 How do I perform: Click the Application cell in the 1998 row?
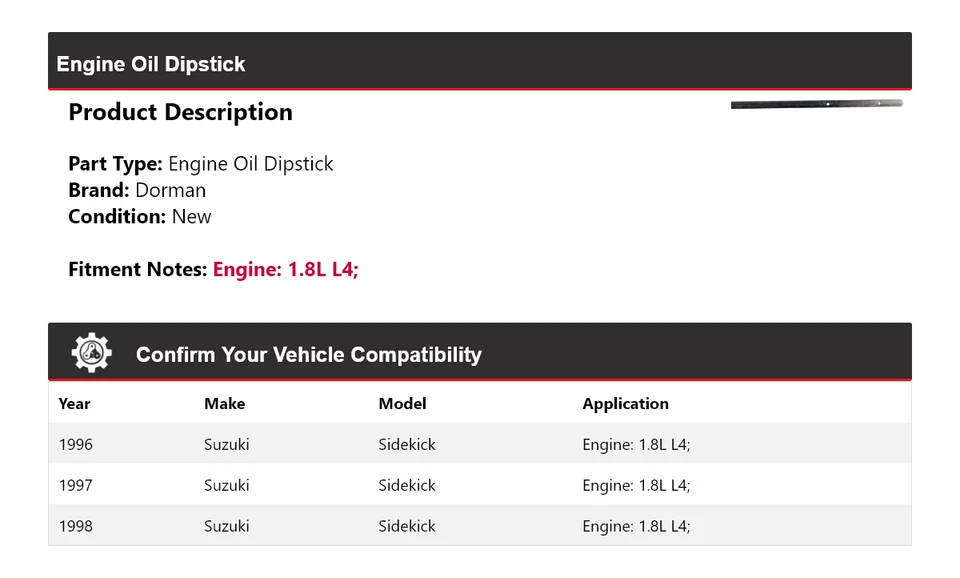(x=636, y=526)
